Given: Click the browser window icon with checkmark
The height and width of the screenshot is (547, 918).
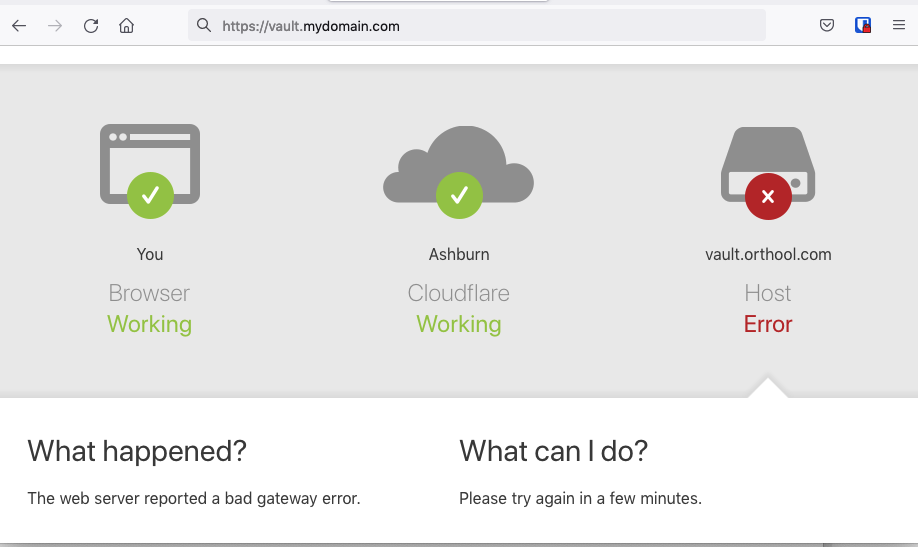Looking at the screenshot, I should point(150,170).
